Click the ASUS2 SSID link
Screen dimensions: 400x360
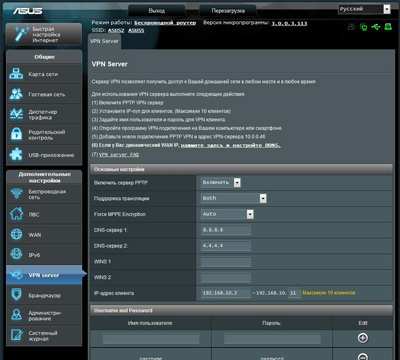[116, 30]
